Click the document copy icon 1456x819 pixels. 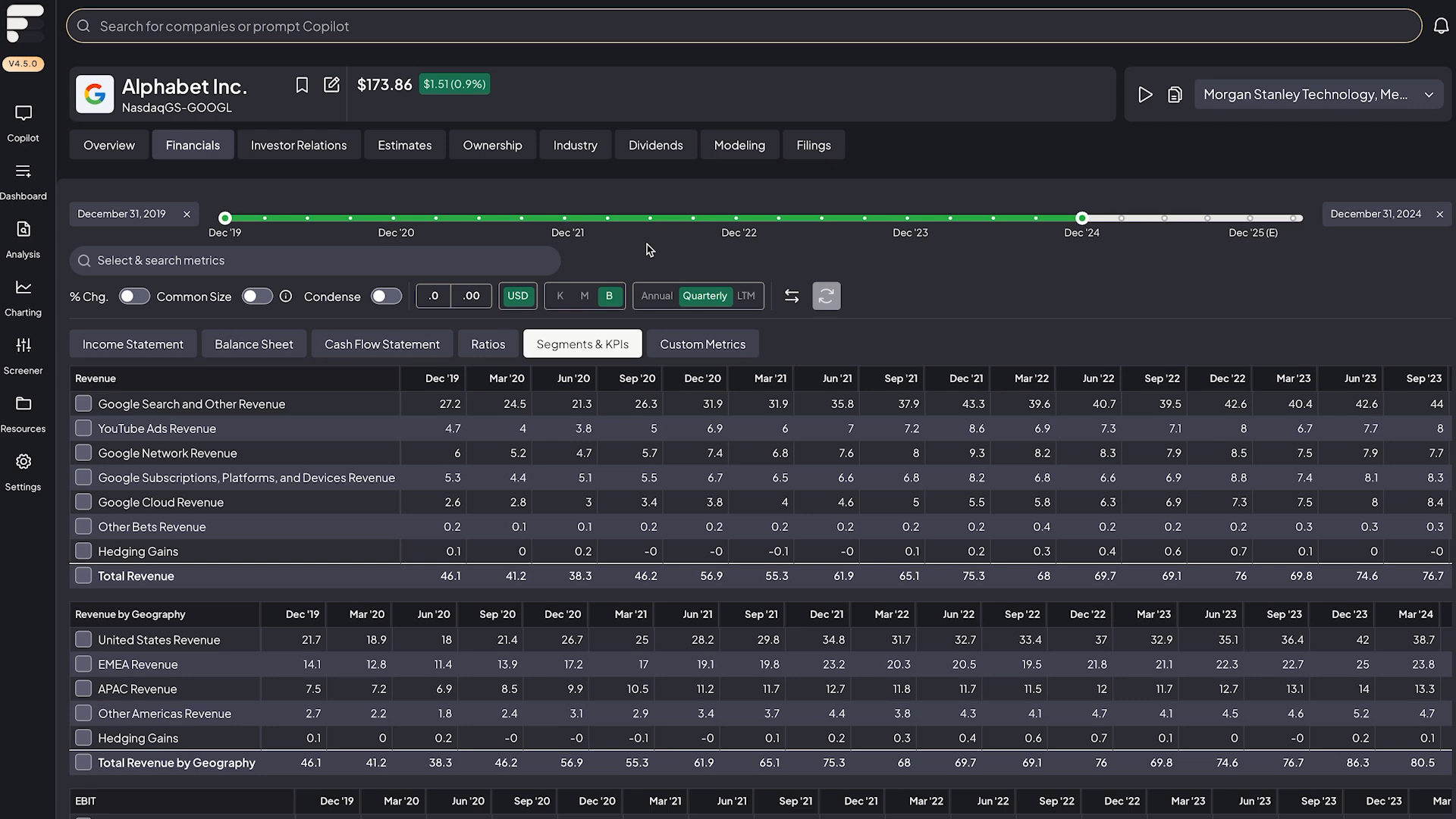pyautogui.click(x=1175, y=95)
